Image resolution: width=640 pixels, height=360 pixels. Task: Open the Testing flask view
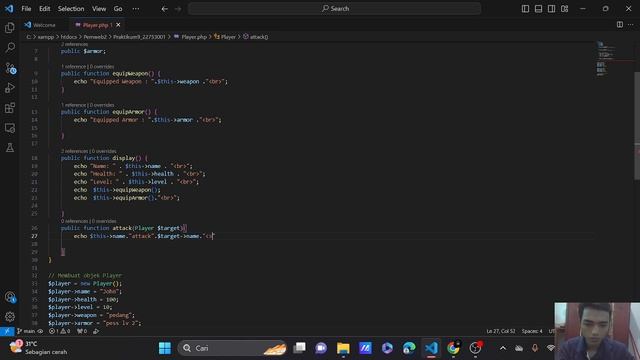coord(10,147)
